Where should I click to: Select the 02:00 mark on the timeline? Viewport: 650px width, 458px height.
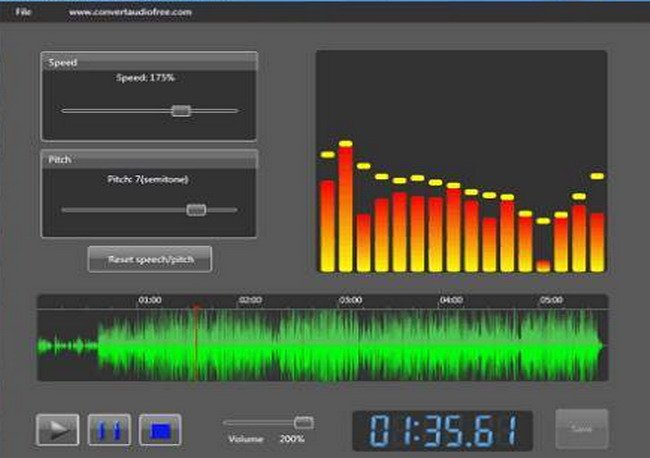pos(250,300)
